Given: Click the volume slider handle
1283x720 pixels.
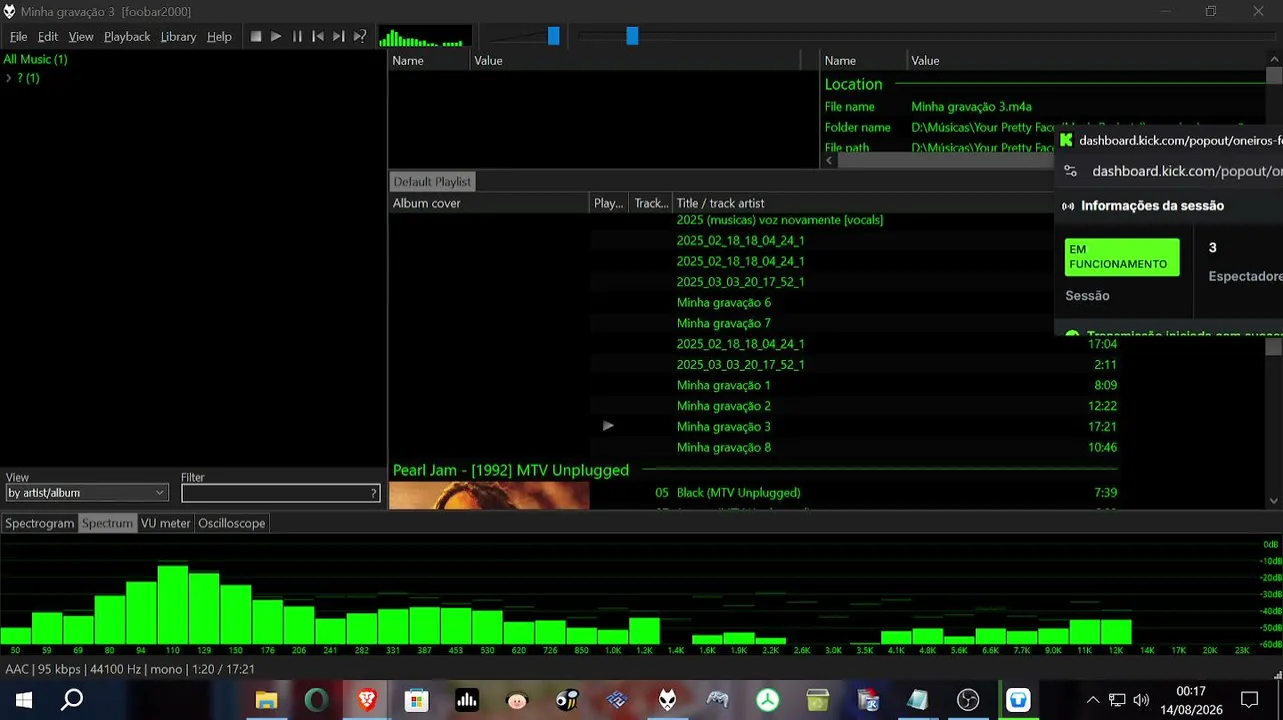Looking at the screenshot, I should click(553, 36).
